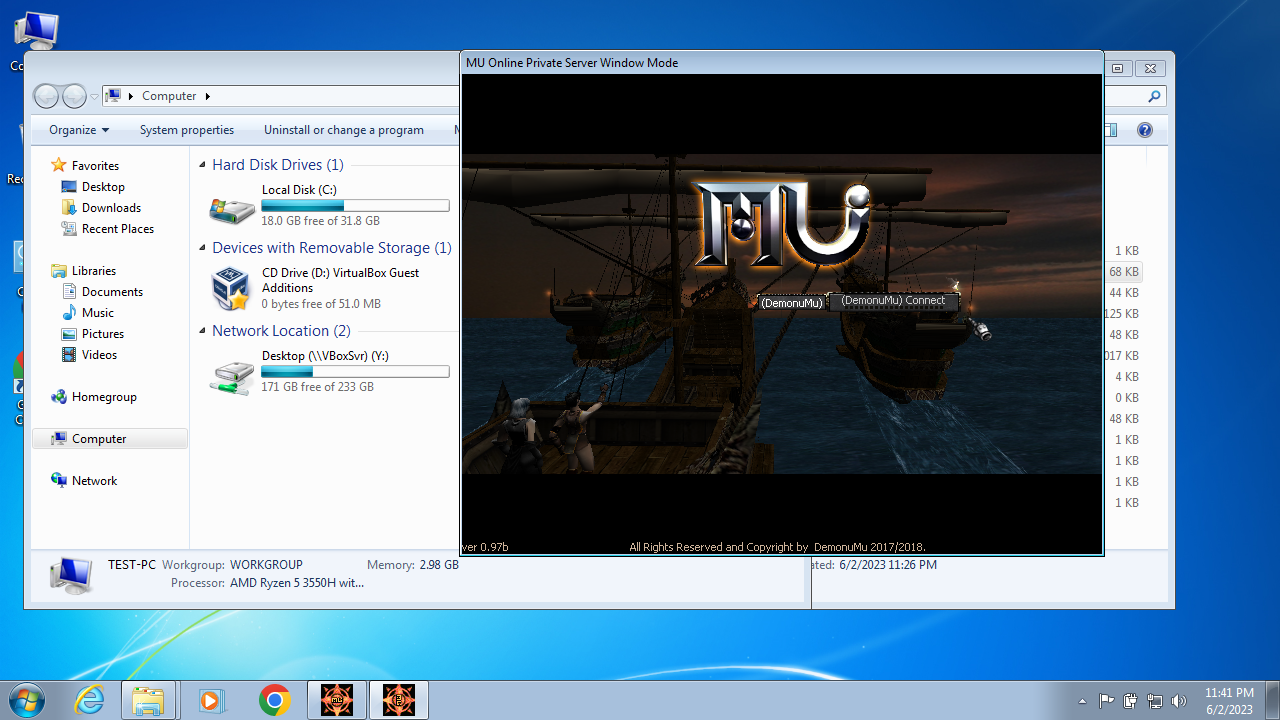Click the Show desktop strip at the taskbar end

click(1272, 700)
